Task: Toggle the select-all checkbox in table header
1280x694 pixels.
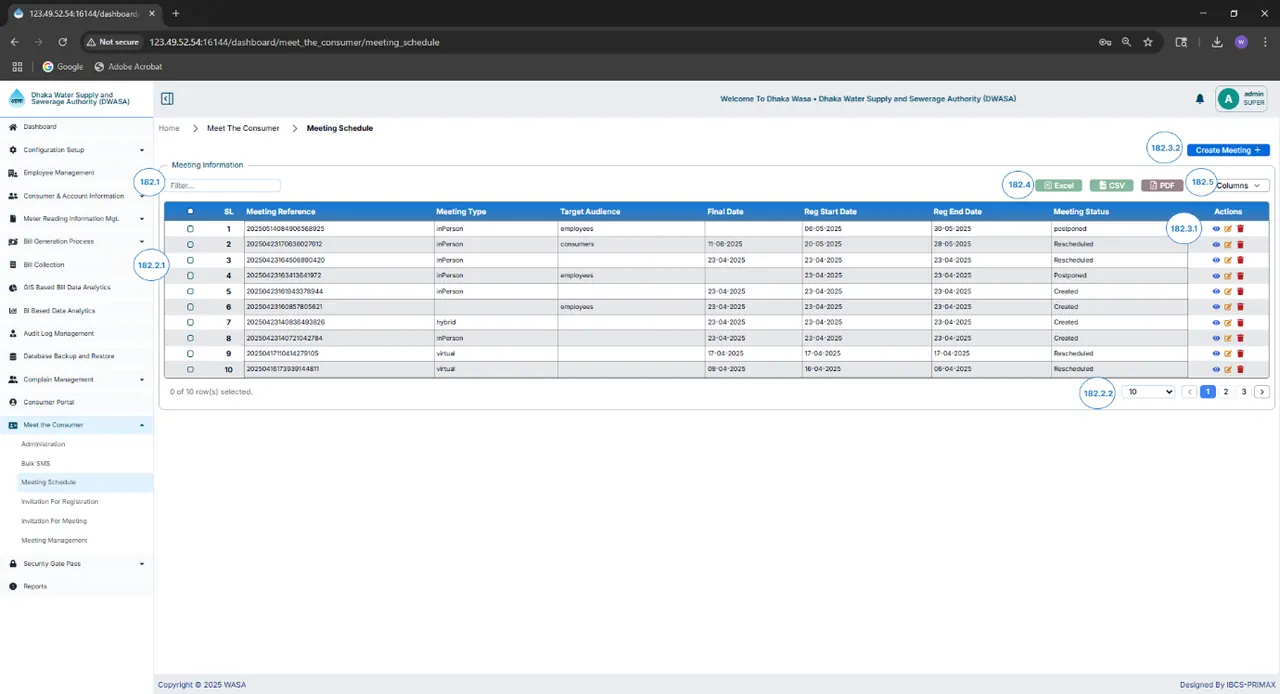Action: point(190,211)
